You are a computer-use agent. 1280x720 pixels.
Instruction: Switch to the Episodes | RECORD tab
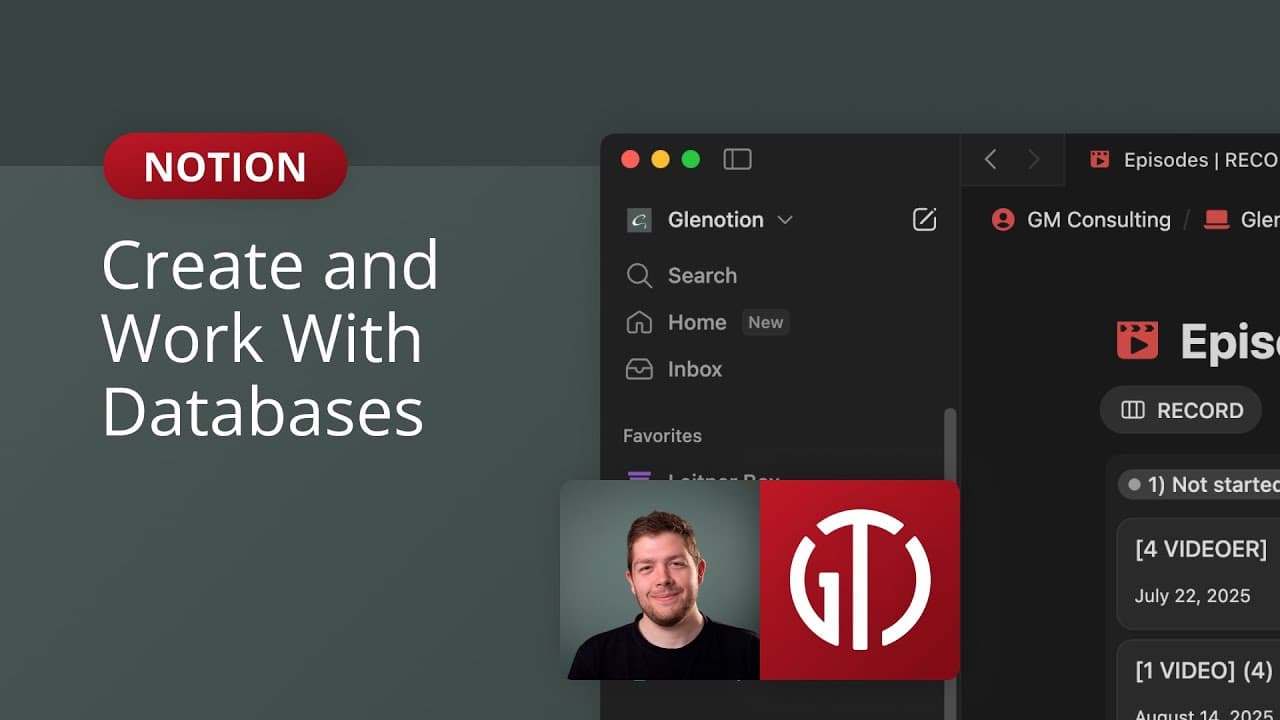point(1180,159)
